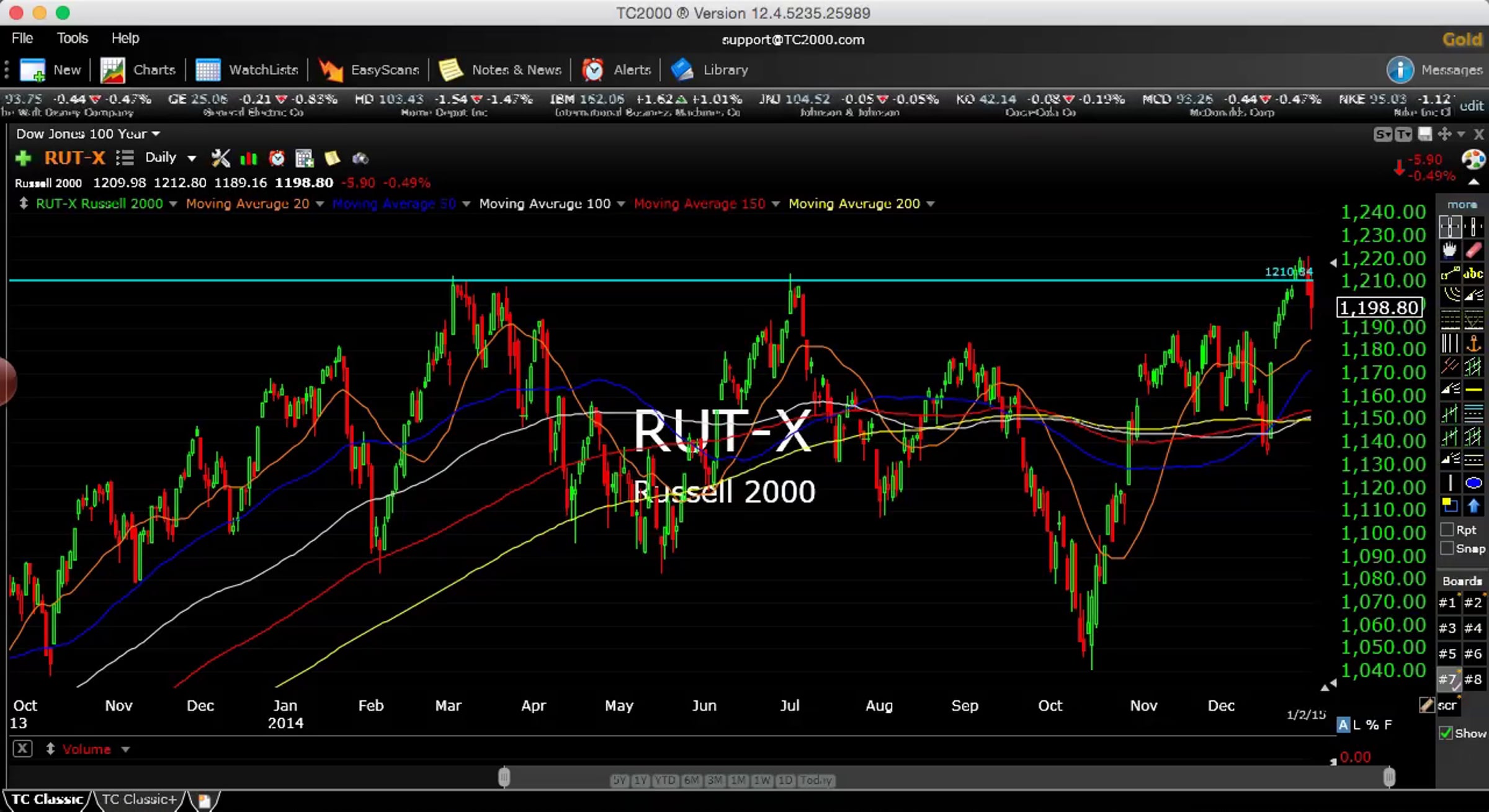This screenshot has height=812, width=1489.
Task: Switch to the TC Classic tab
Action: (47, 800)
